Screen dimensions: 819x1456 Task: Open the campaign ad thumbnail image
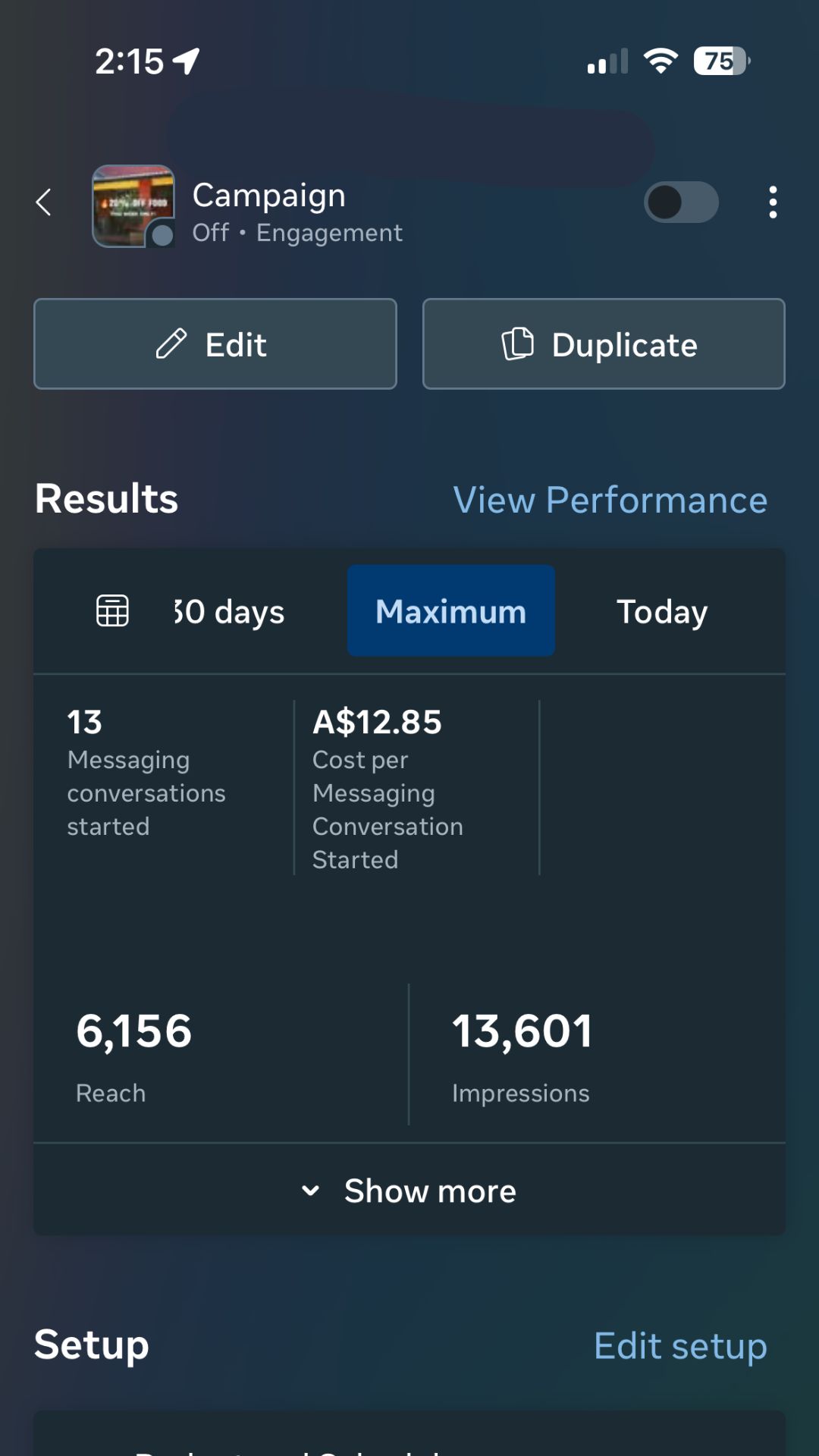[x=133, y=206]
